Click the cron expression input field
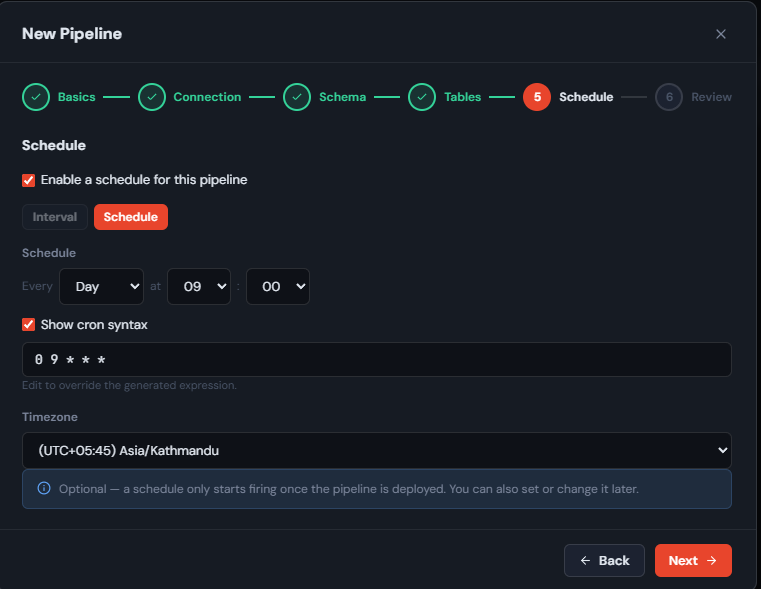 [x=377, y=360]
